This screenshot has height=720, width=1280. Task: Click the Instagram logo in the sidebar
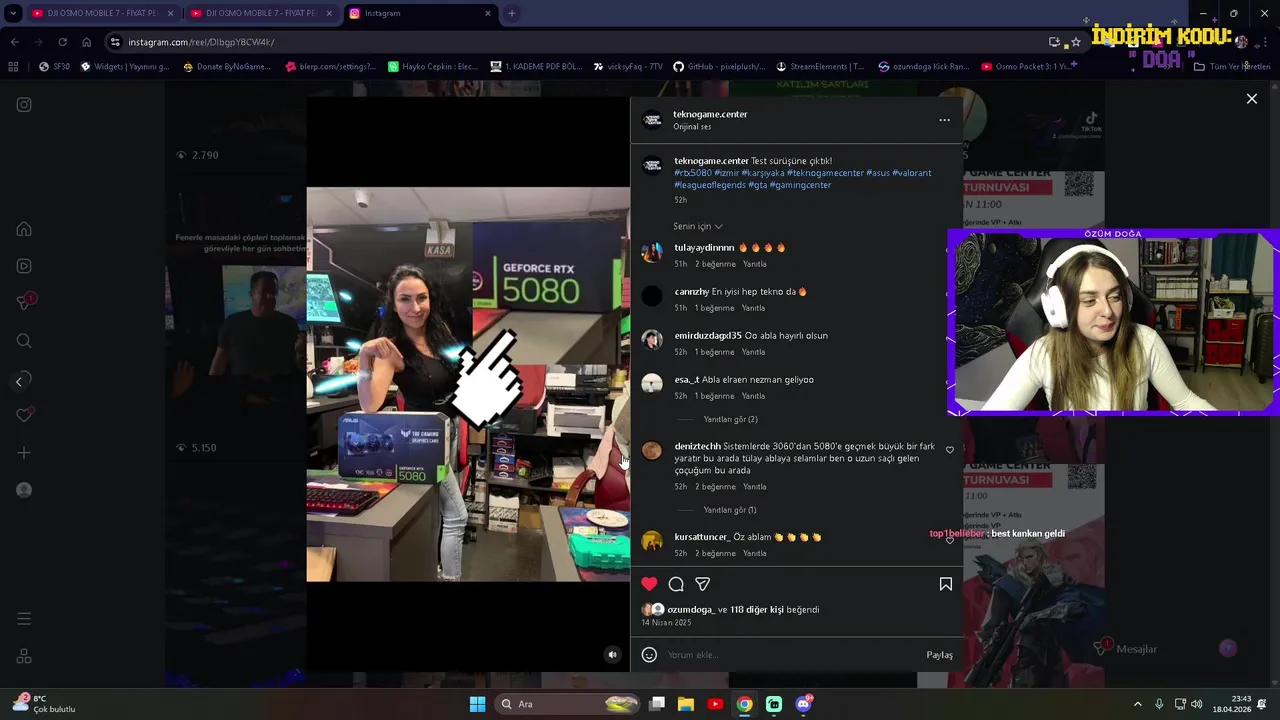24,105
